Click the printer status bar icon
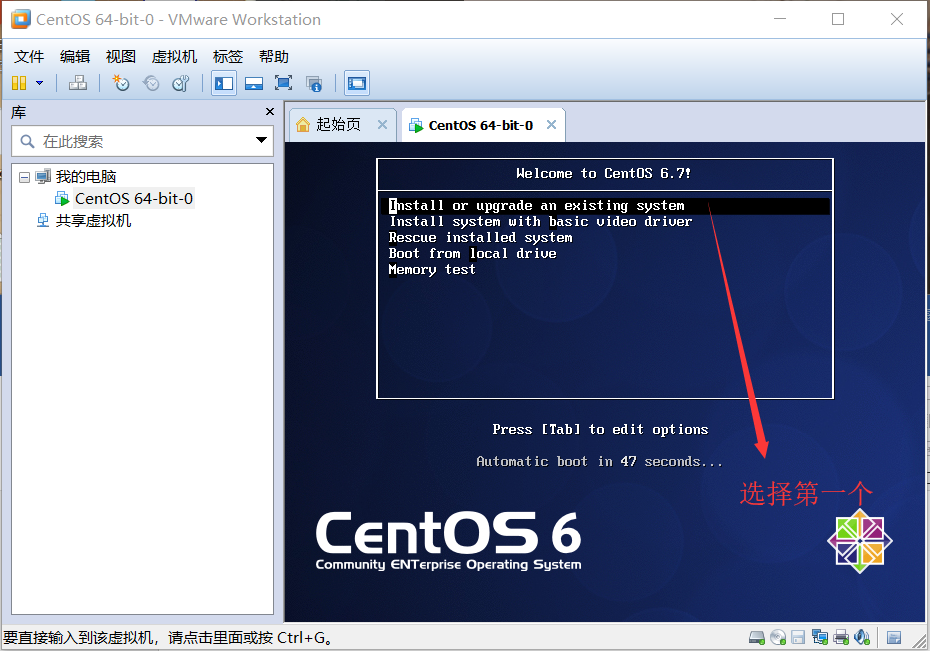930x651 pixels. 841,637
